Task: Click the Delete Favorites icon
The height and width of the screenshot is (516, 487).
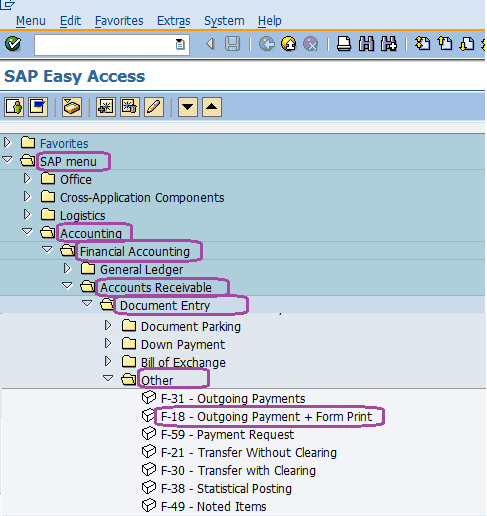Action: point(130,107)
